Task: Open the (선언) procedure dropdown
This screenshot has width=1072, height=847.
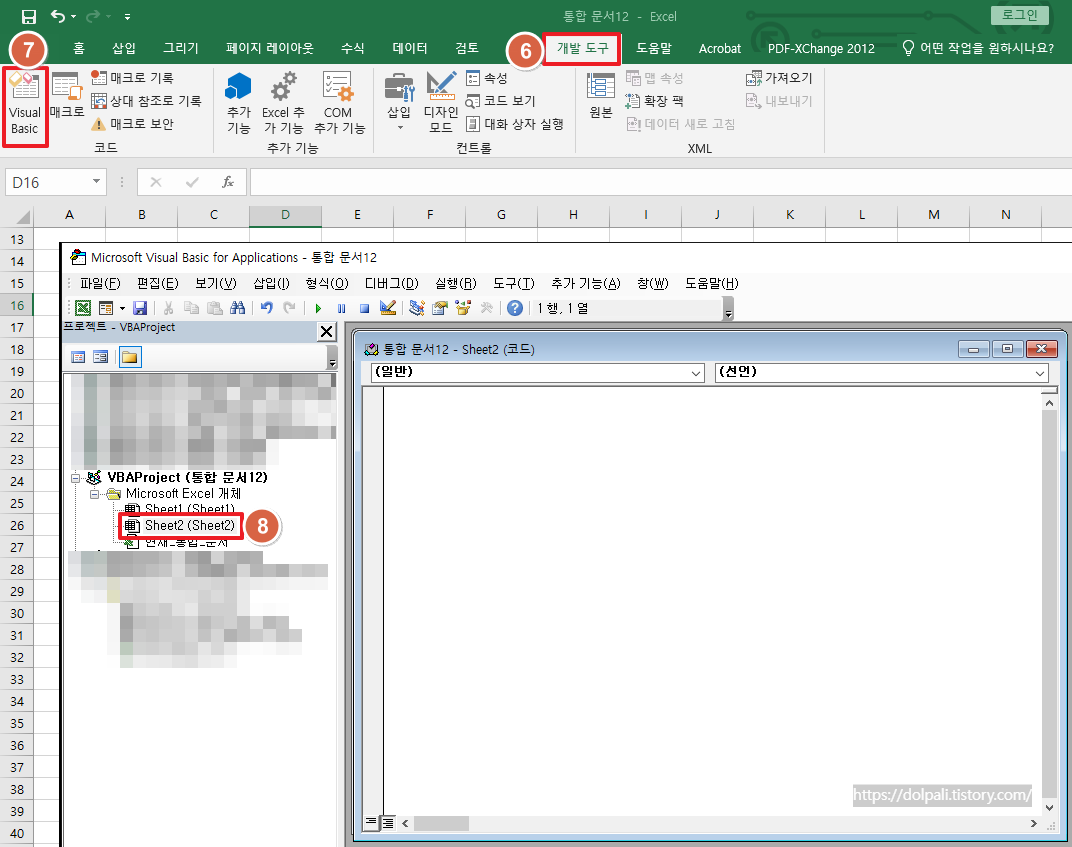Action: coord(880,372)
